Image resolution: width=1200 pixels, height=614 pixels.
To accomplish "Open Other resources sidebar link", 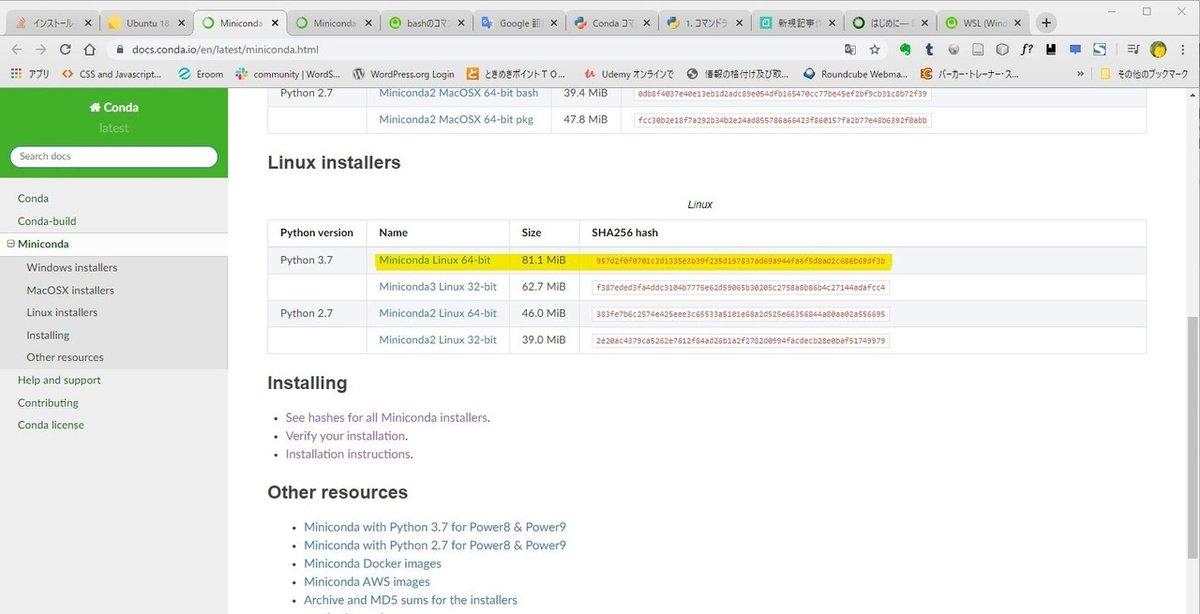I will (x=65, y=357).
